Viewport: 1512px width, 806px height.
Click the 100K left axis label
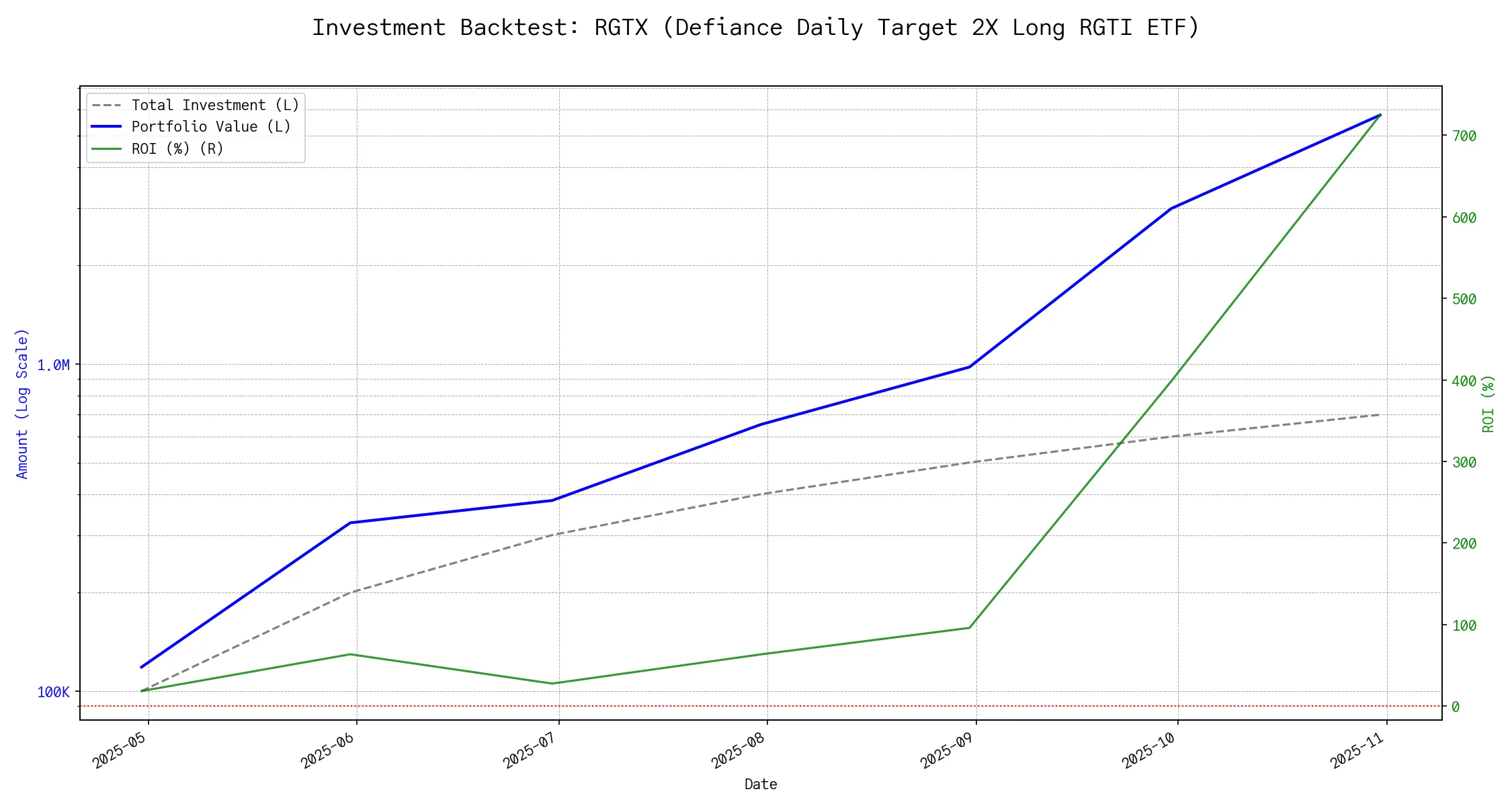(53, 692)
